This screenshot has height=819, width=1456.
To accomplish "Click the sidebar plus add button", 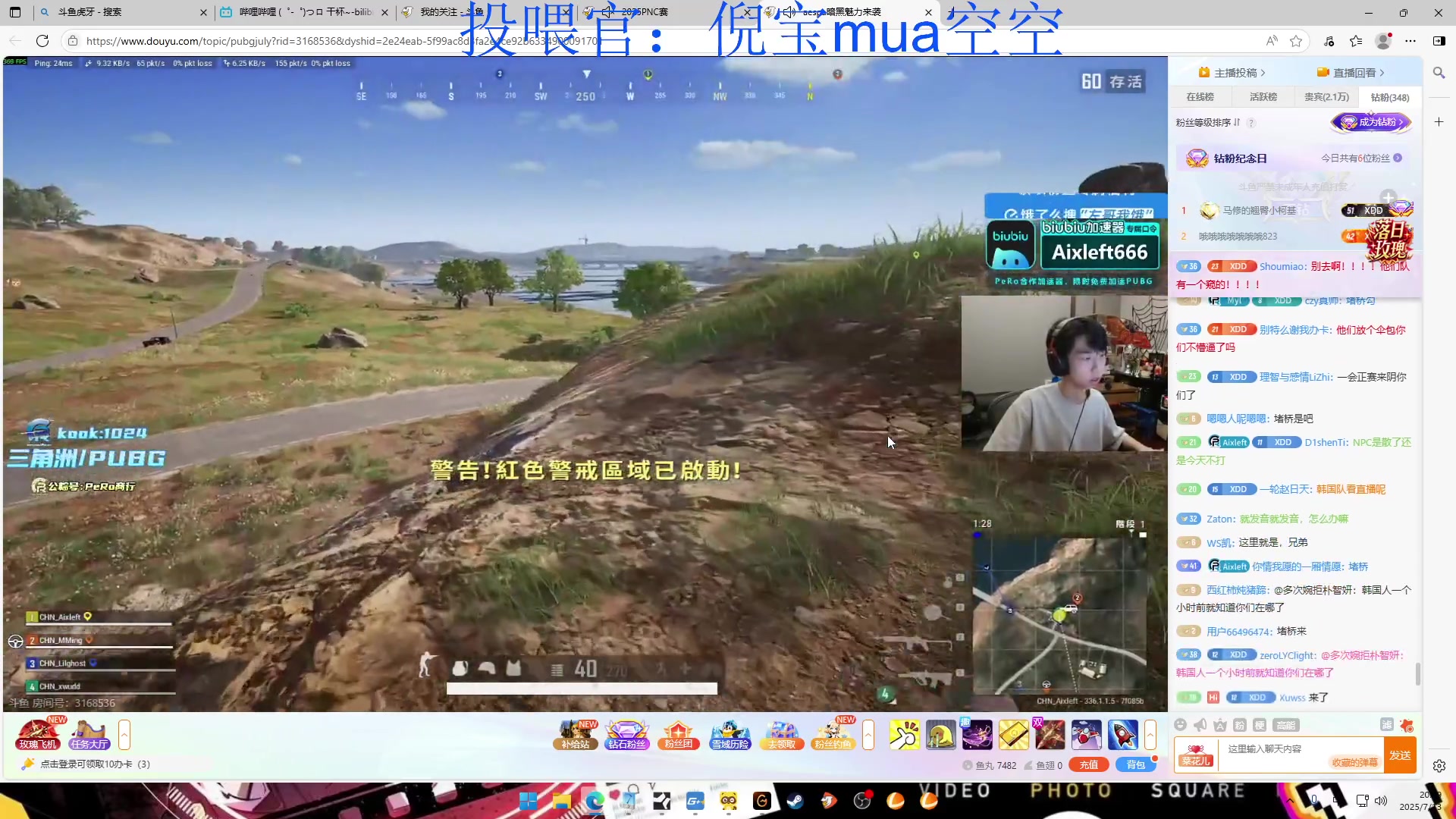I will 1439,122.
